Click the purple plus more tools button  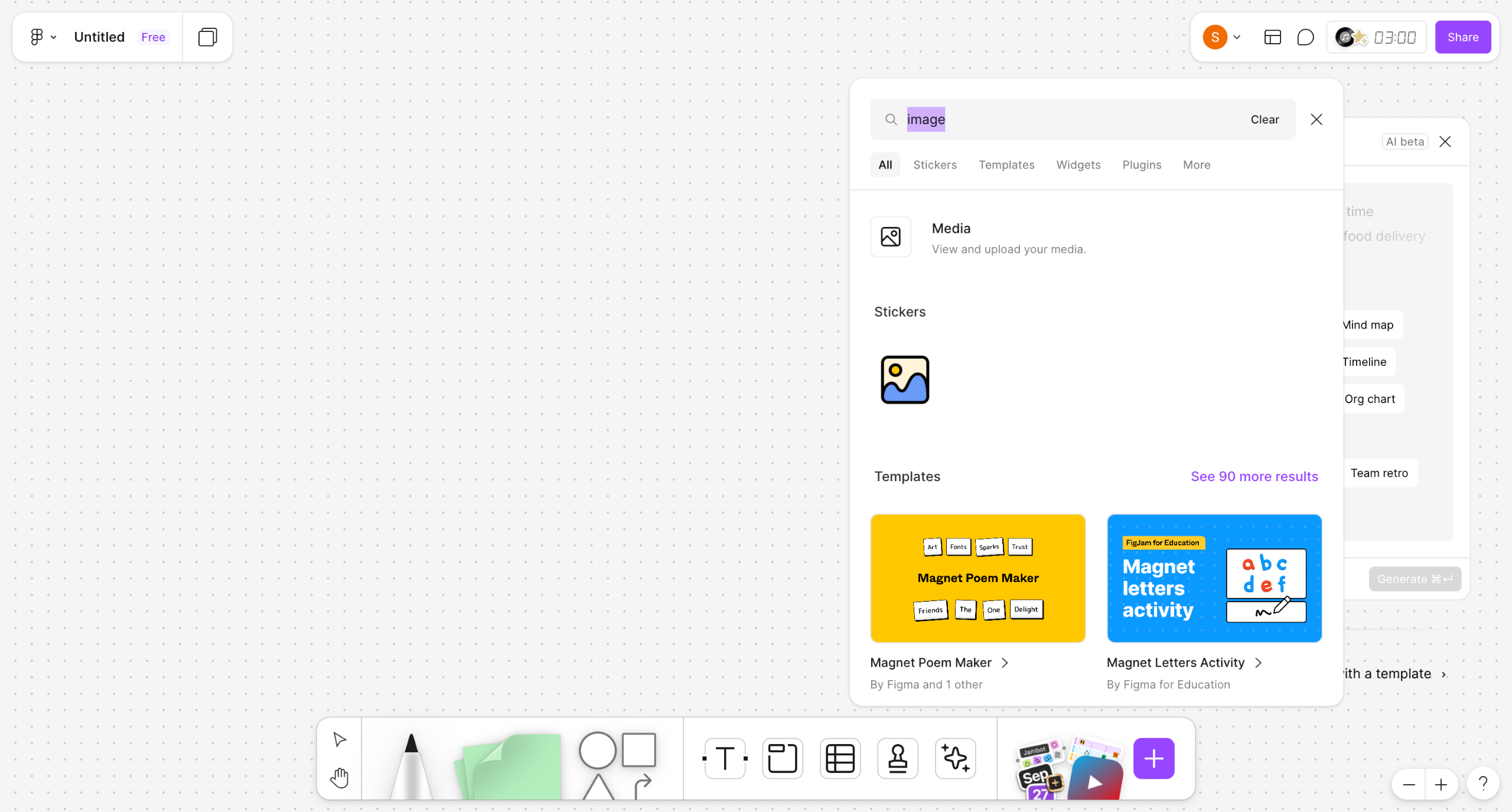click(1153, 758)
